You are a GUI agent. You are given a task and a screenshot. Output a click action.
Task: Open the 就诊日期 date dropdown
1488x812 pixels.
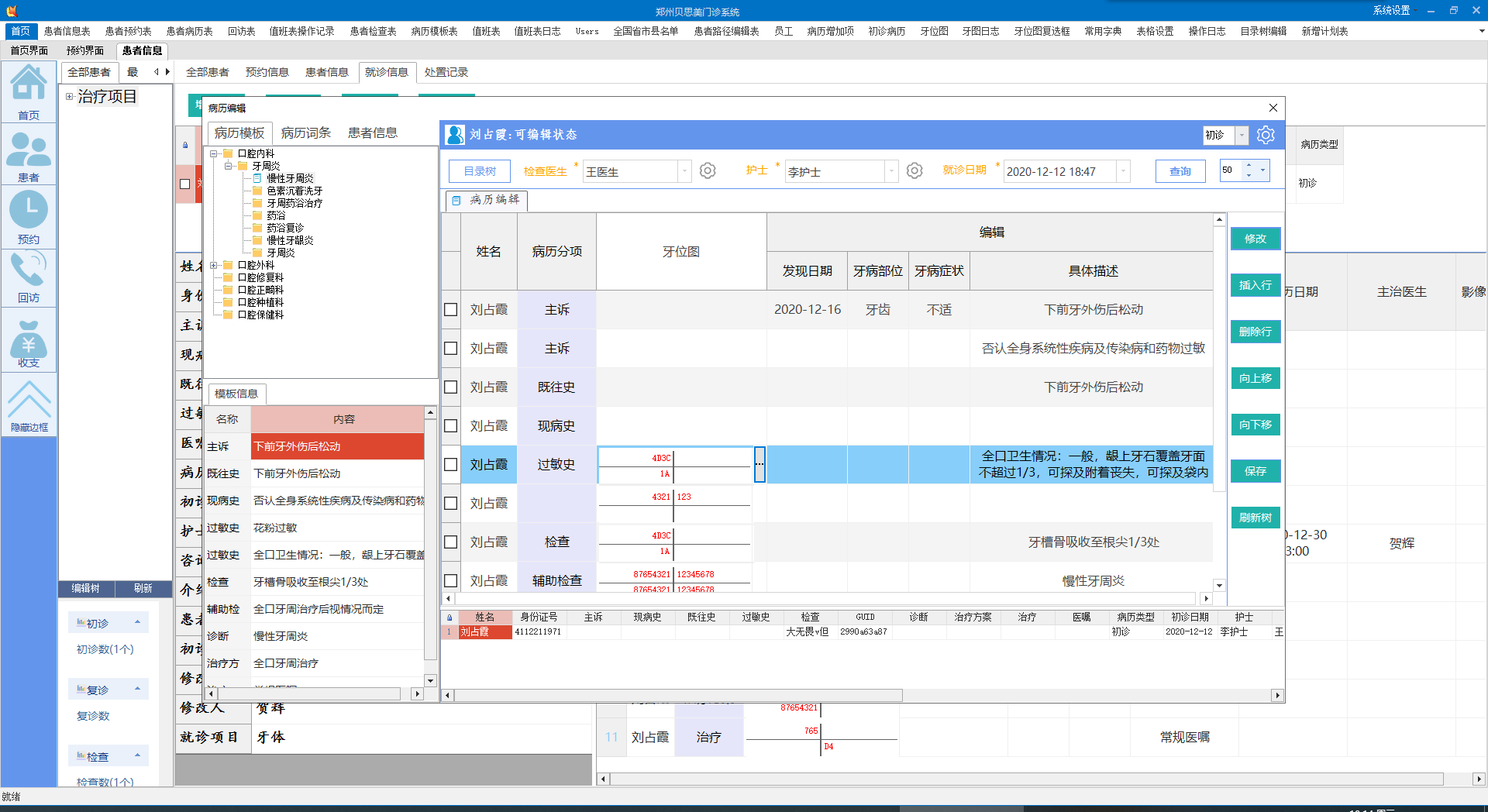click(x=1123, y=171)
